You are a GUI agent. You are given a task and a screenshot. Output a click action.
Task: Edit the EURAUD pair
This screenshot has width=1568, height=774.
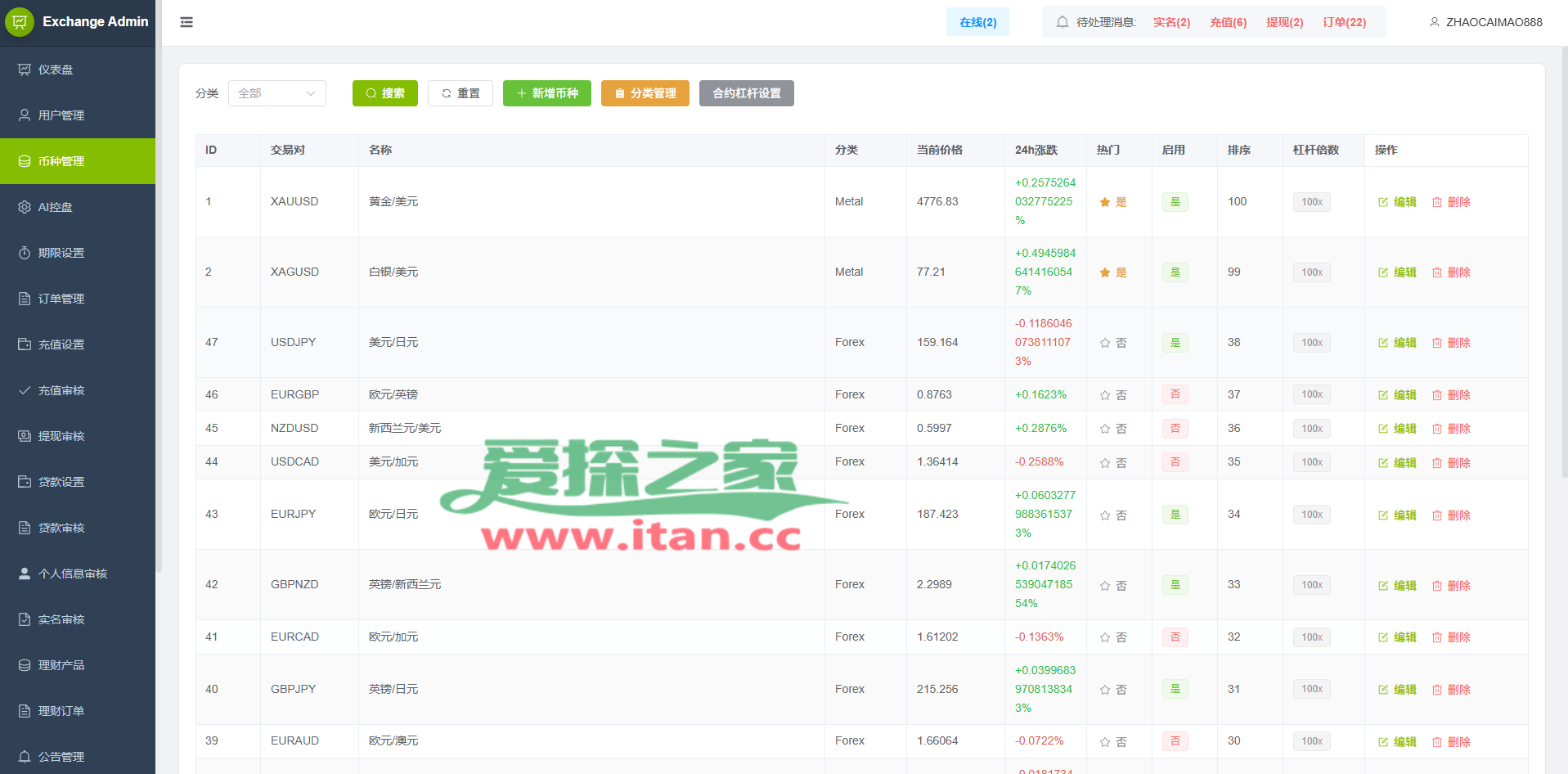coord(1397,742)
